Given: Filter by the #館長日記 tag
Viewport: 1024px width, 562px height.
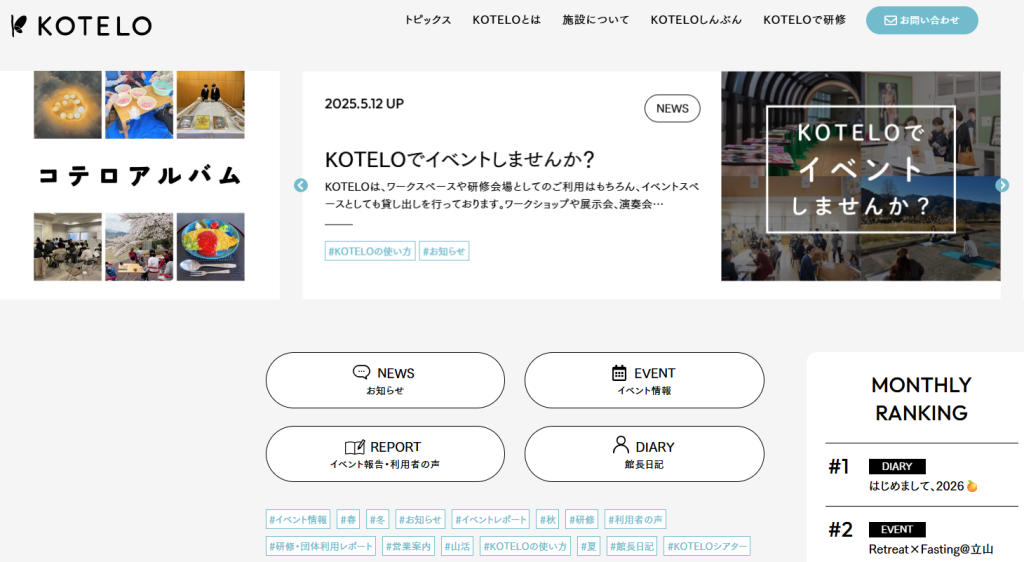Looking at the screenshot, I should click(x=631, y=546).
